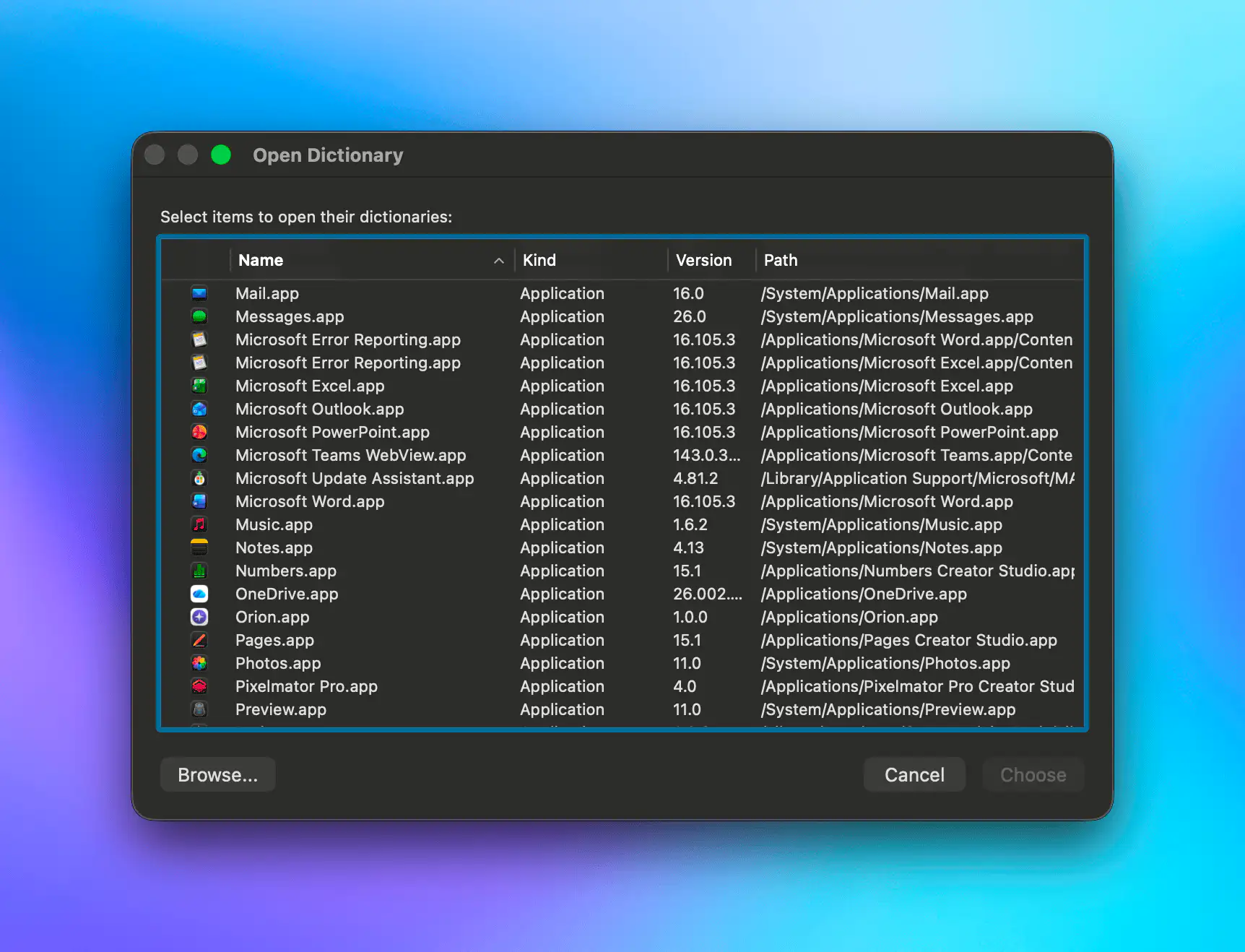The height and width of the screenshot is (952, 1245).
Task: Toggle sort order arrow in Name column
Action: click(x=498, y=261)
